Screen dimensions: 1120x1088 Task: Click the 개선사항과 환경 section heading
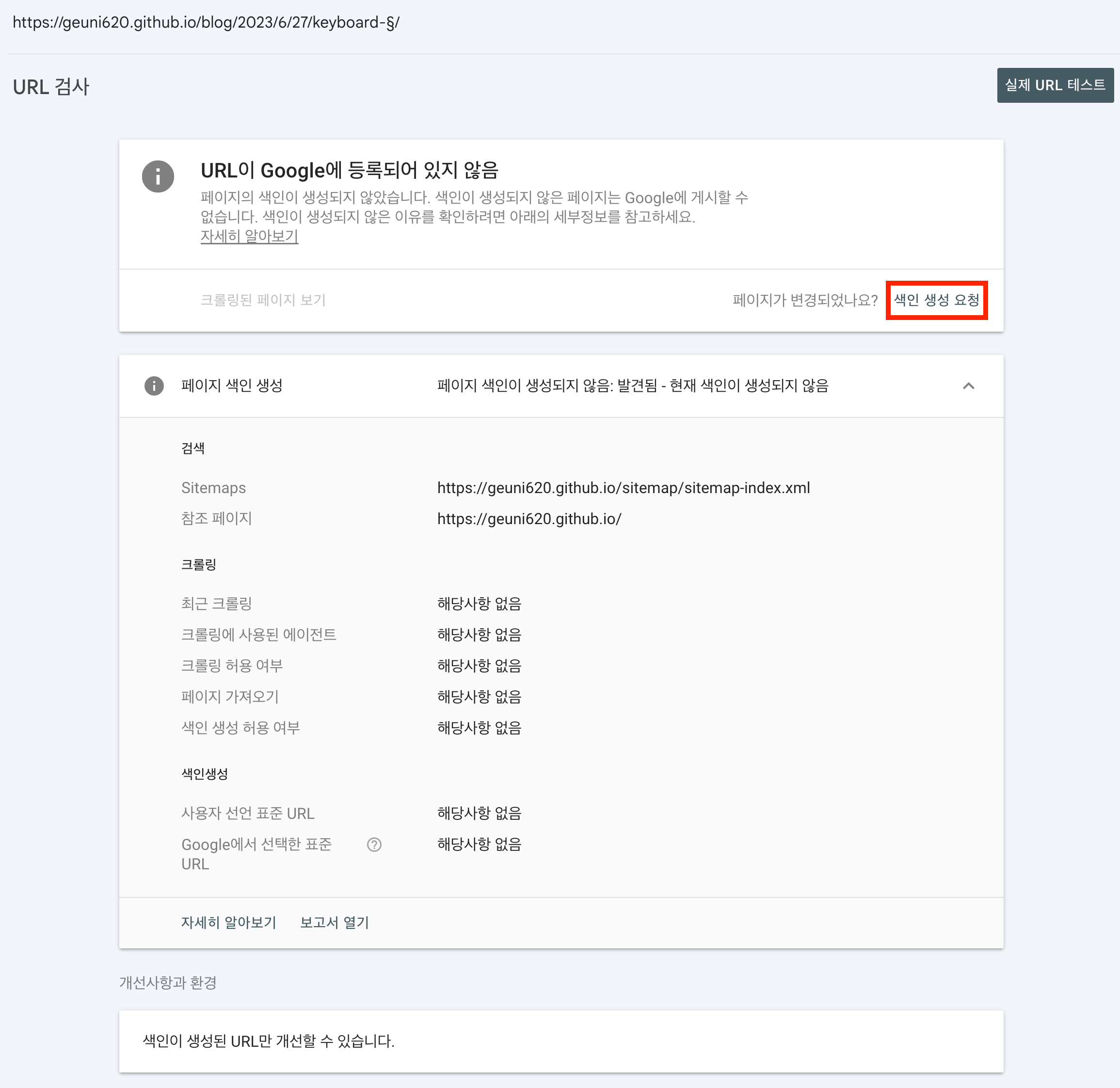168,983
